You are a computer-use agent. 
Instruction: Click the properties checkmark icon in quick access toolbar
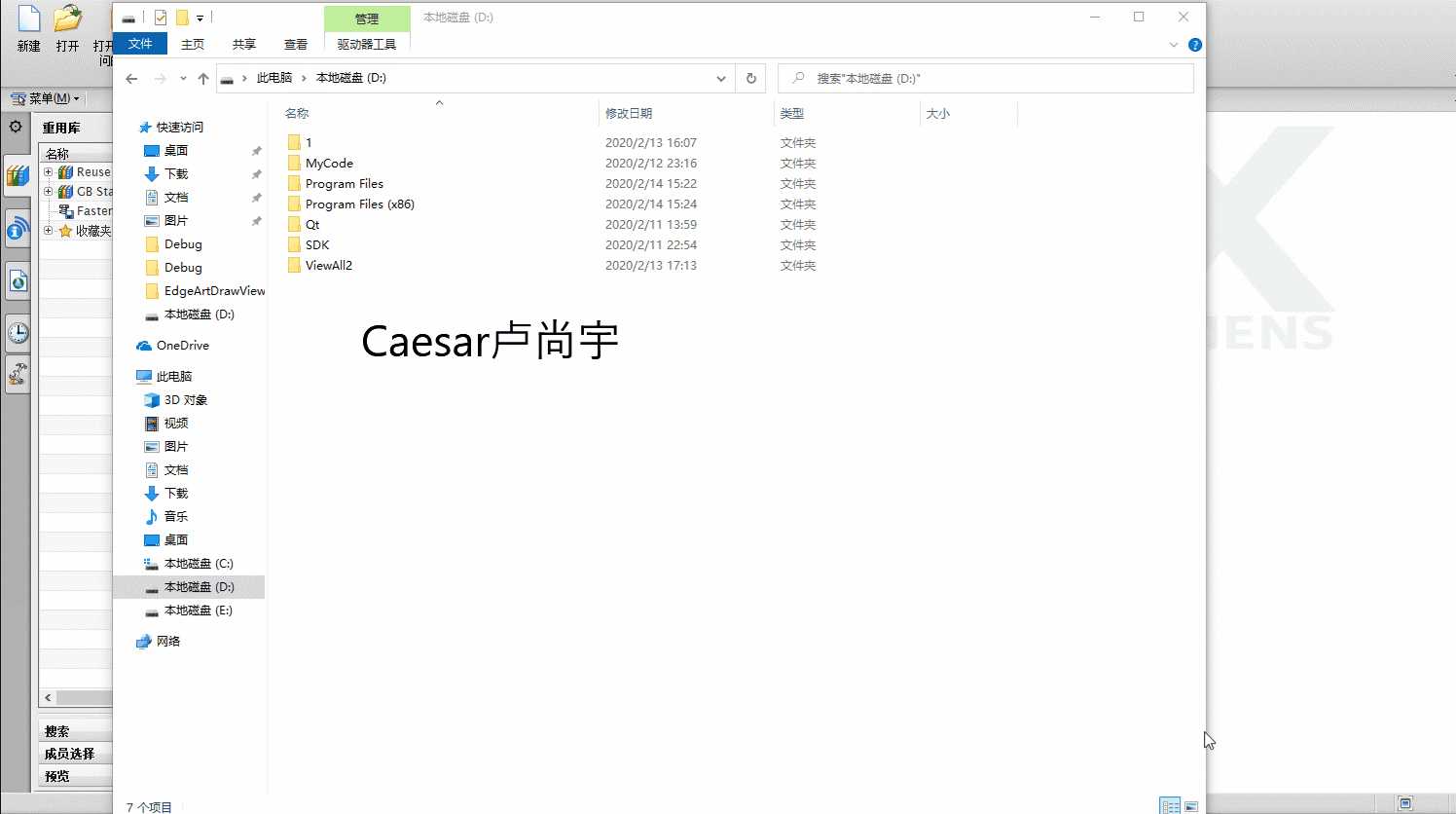pos(161,18)
